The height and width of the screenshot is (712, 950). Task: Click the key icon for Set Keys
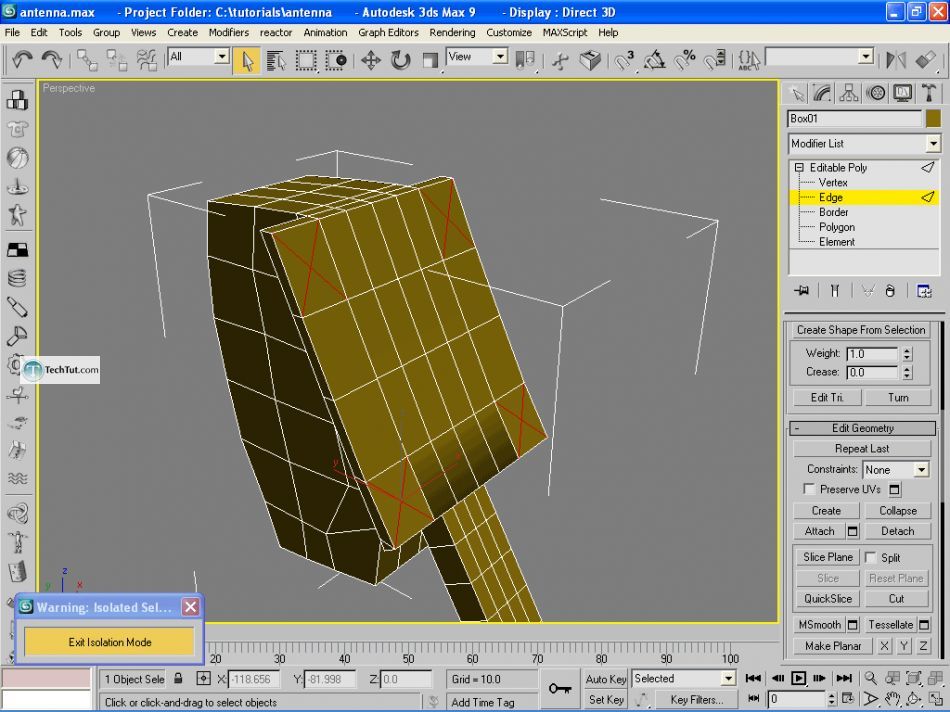[559, 688]
